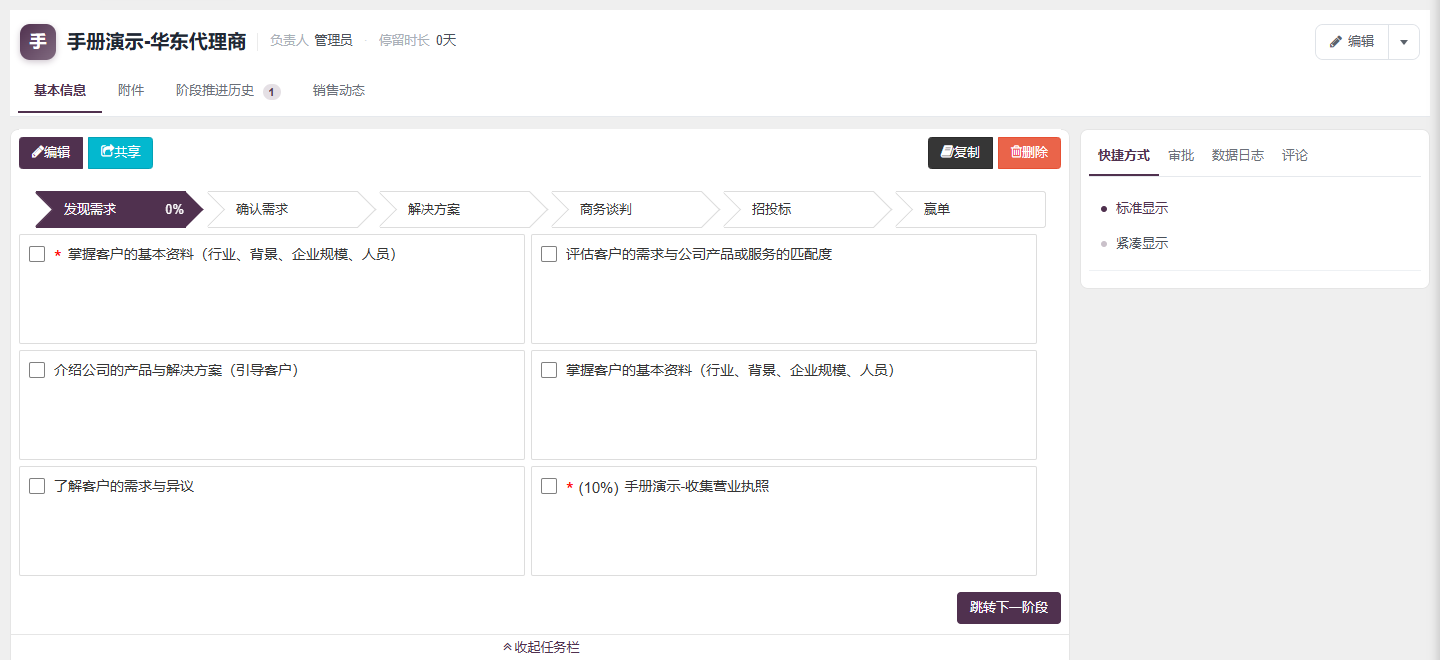Viewport: 1440px width, 660px height.
Task: Open the 阶段推进历史 tab
Action: tap(215, 91)
